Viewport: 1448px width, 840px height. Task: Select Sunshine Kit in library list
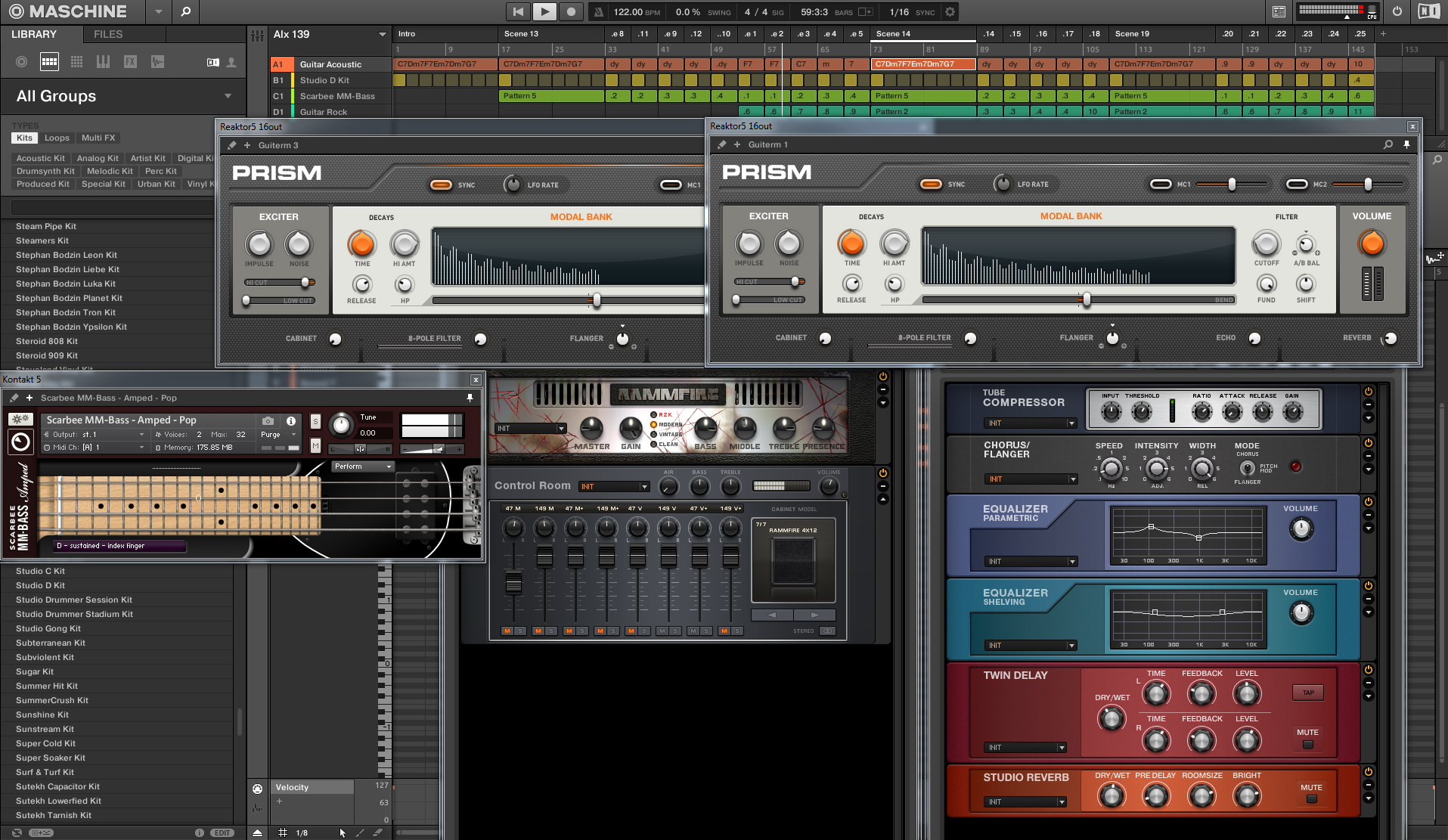42,714
